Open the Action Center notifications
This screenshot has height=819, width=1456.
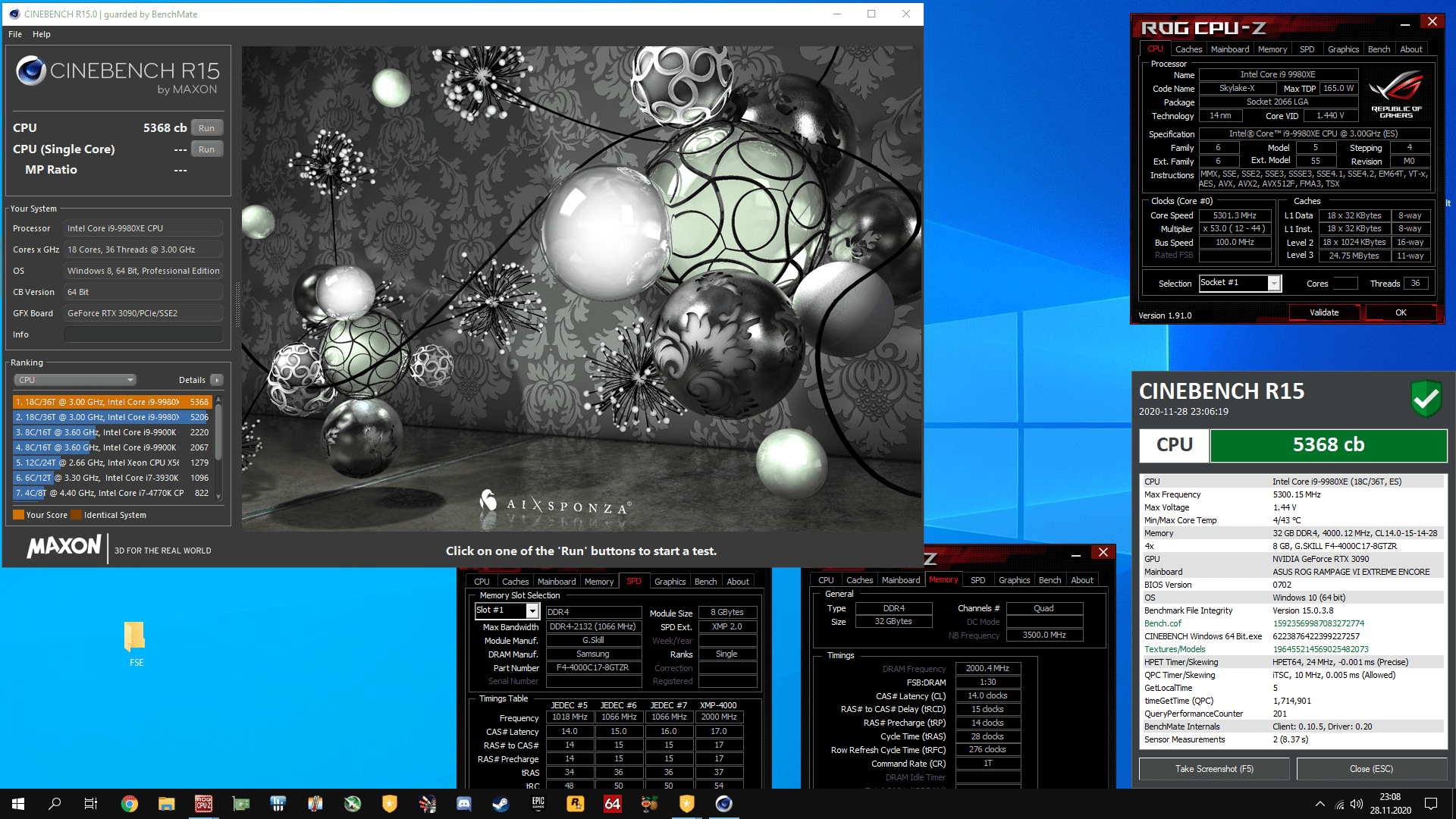coord(1431,804)
